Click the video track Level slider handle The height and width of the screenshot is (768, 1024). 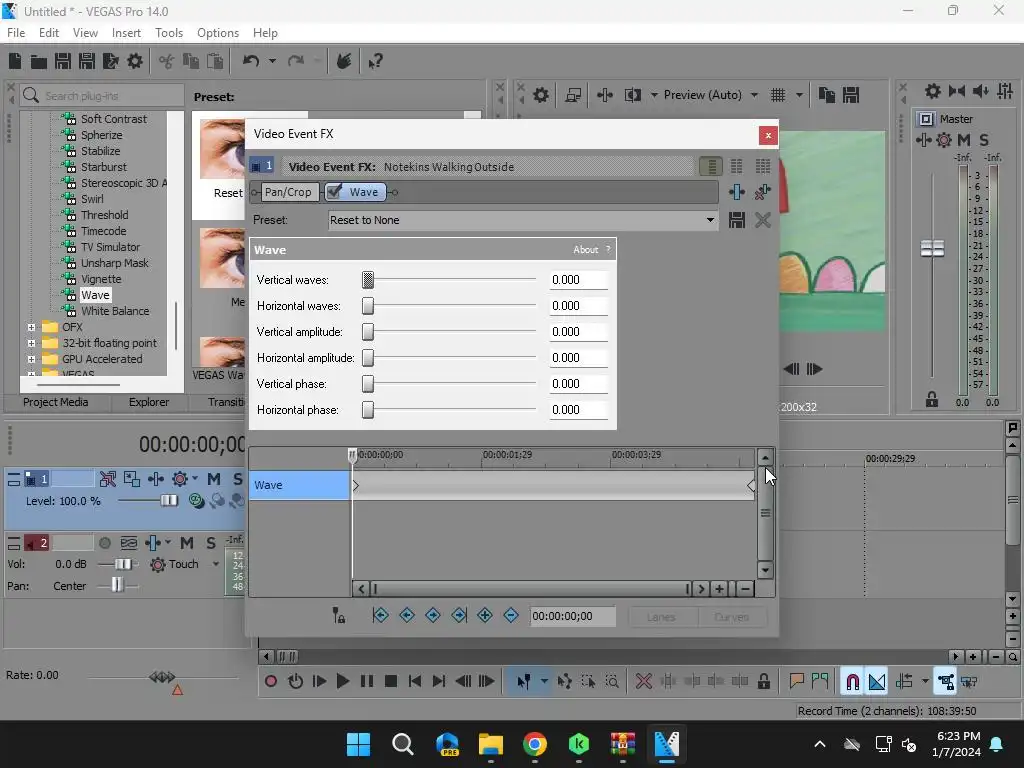pyautogui.click(x=168, y=501)
